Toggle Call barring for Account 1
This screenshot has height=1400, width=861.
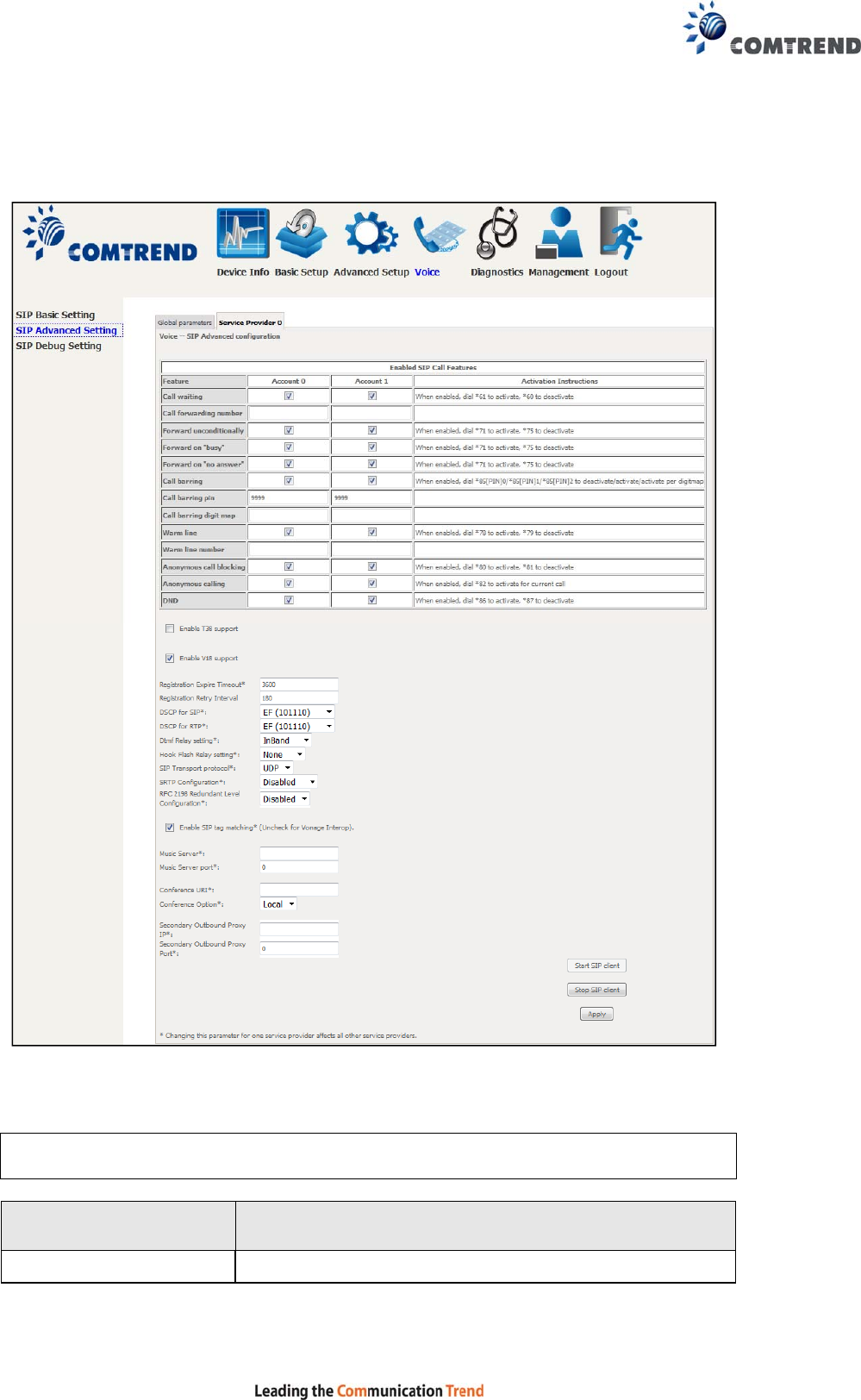click(372, 481)
